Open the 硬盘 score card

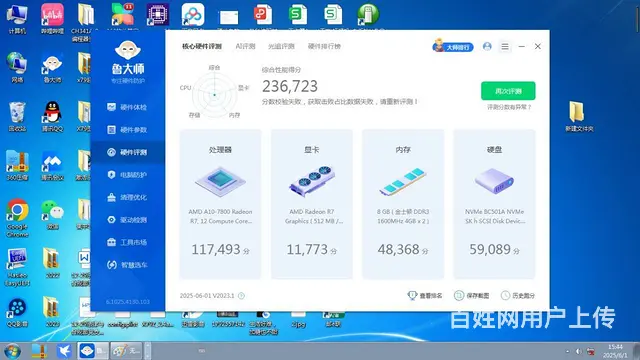click(x=494, y=204)
